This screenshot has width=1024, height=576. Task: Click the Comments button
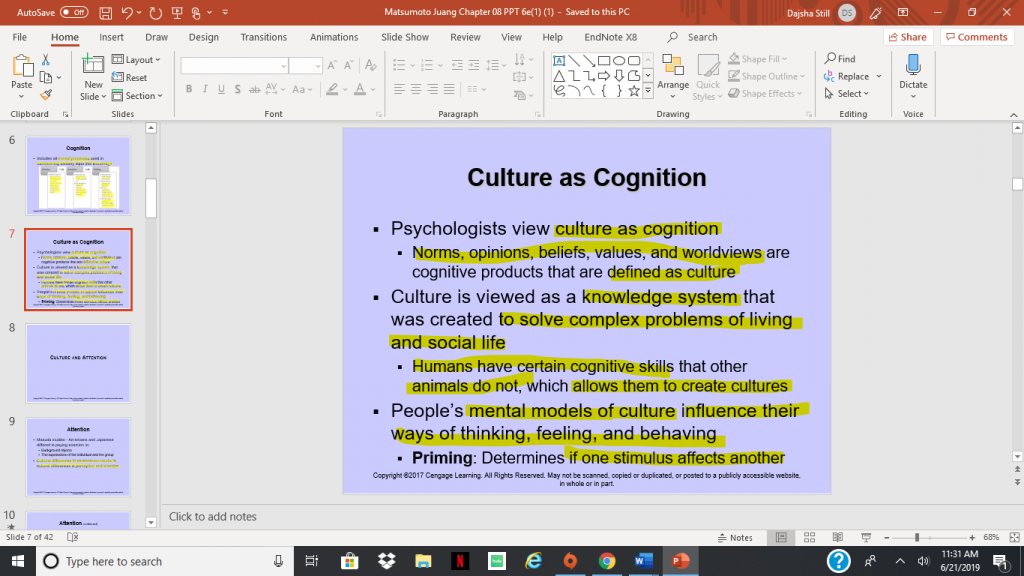[x=976, y=37]
